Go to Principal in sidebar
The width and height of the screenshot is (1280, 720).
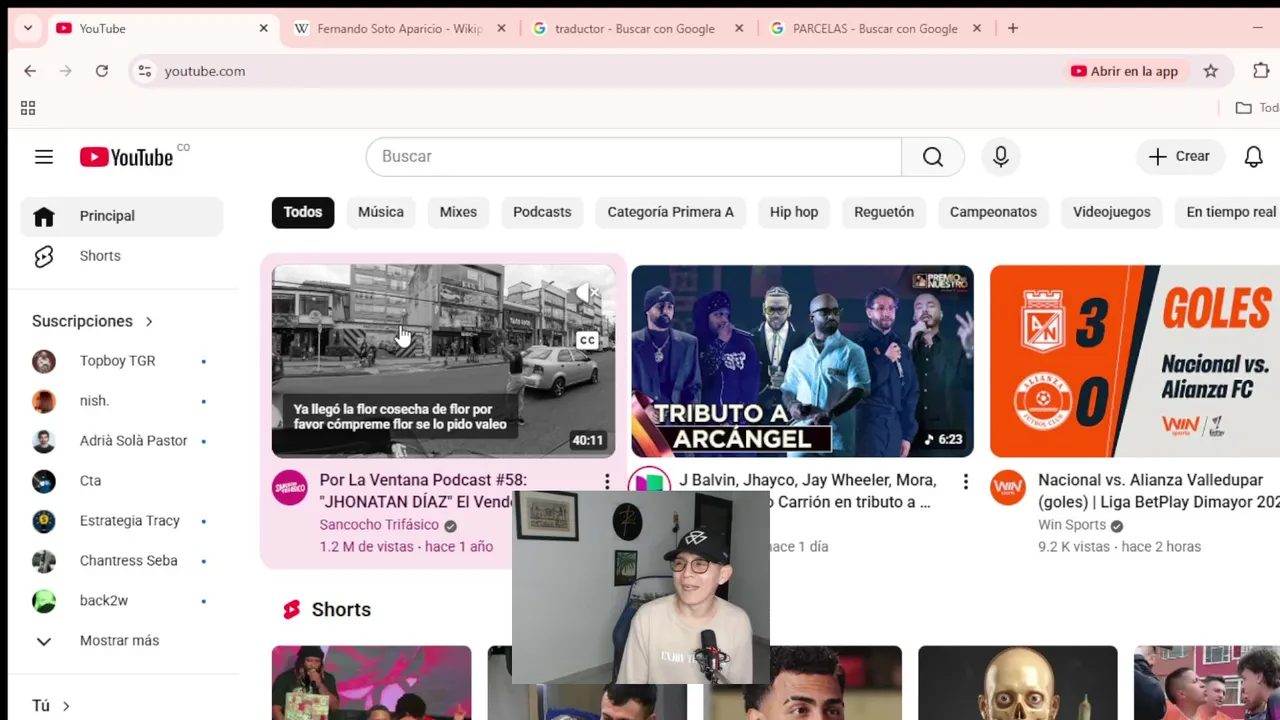pos(121,216)
